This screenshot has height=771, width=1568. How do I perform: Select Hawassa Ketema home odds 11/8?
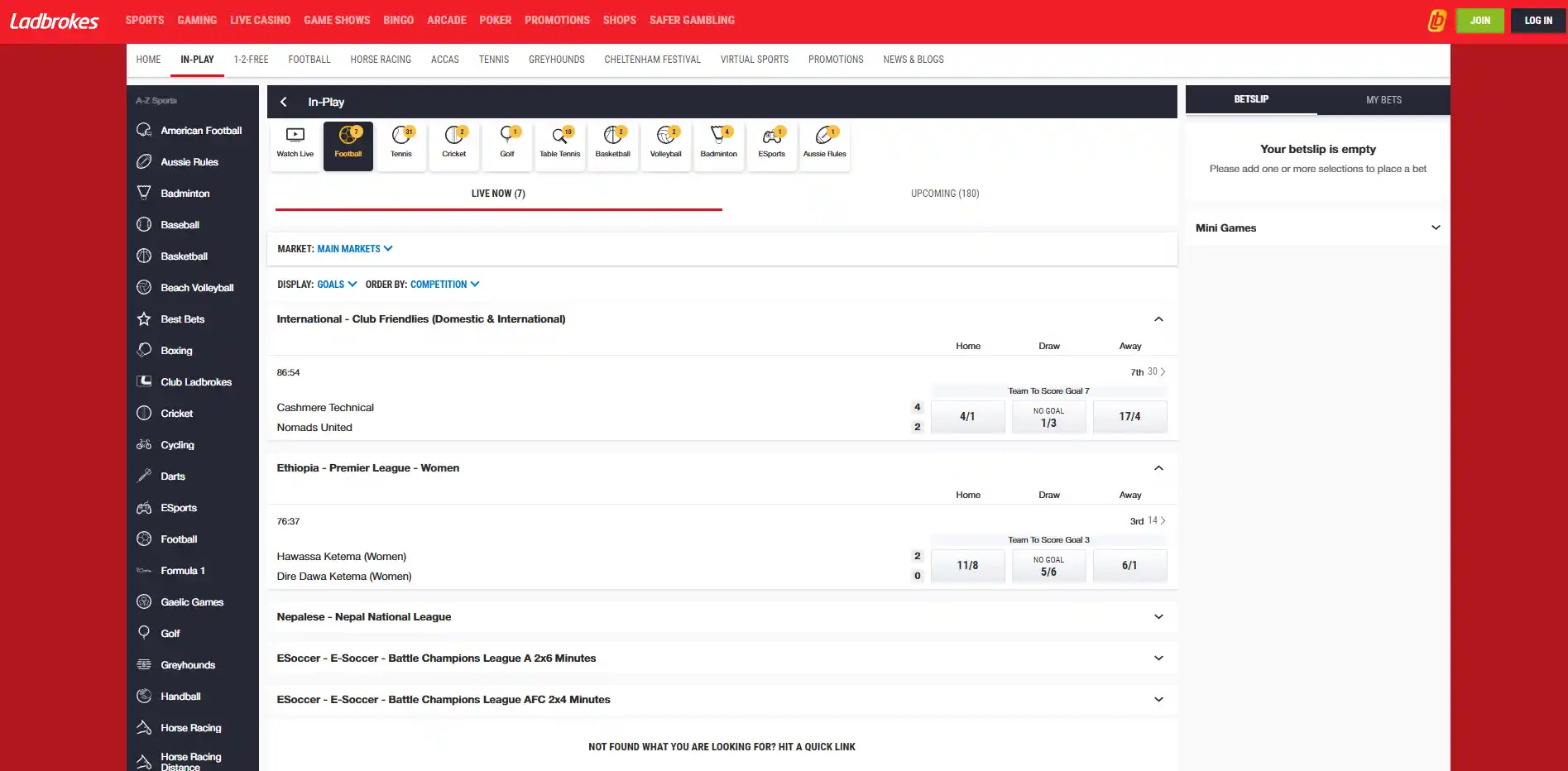(967, 566)
